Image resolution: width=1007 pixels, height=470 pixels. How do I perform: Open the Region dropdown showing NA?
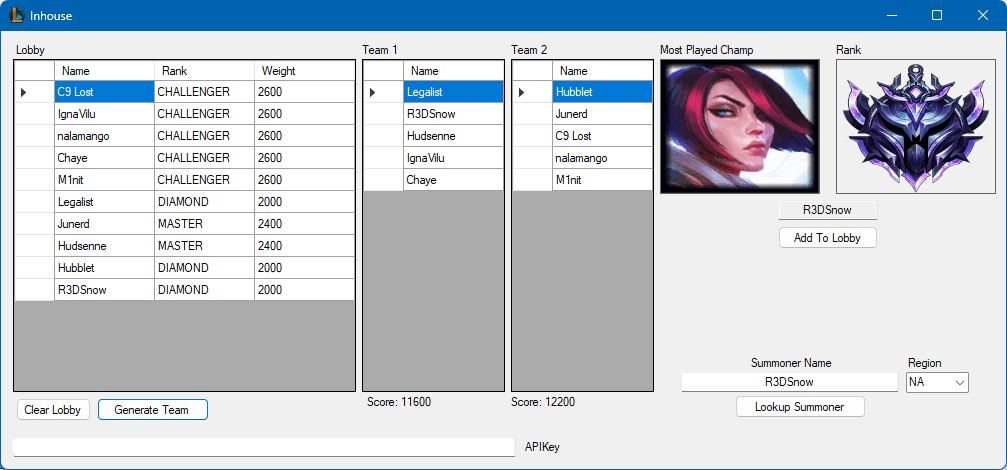pyautogui.click(x=937, y=382)
